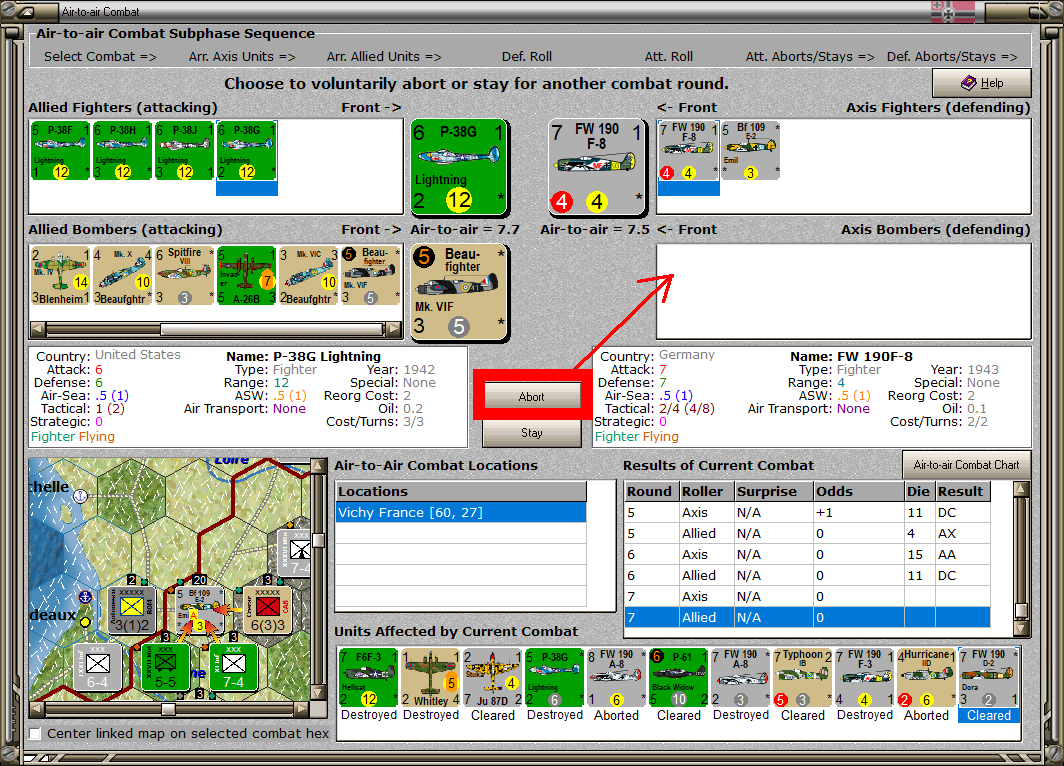Pick the Bf 109 Emil counter in Axis Fighters list
The image size is (1064, 766).
pos(750,151)
